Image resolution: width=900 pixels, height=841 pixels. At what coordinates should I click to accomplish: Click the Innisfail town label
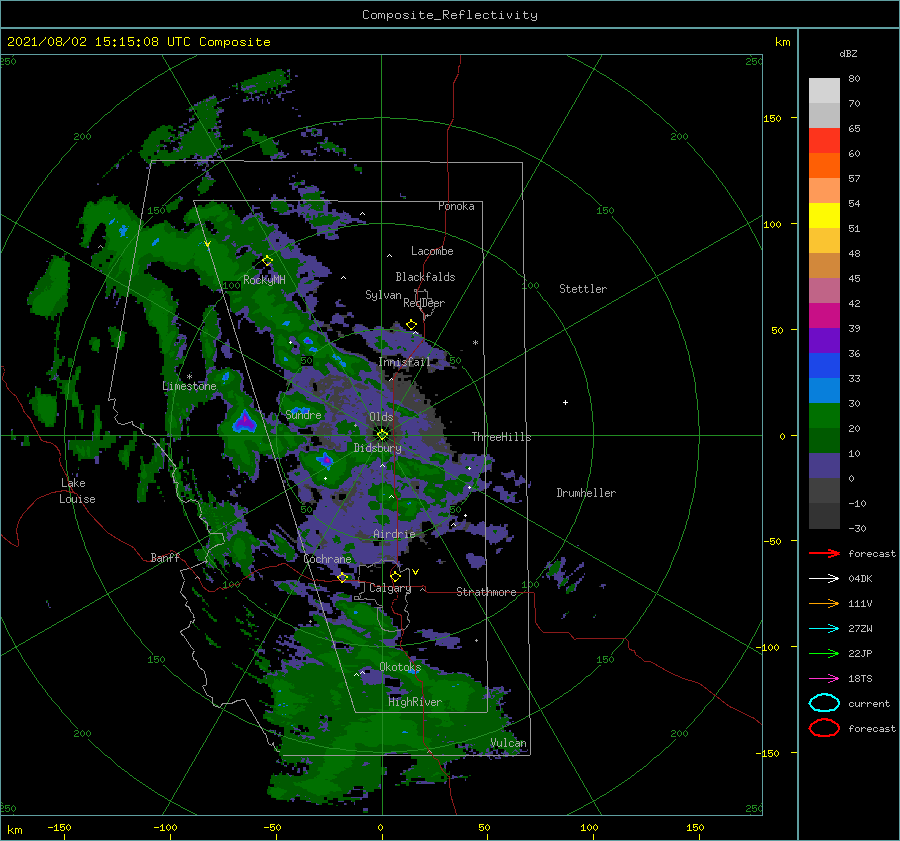point(404,362)
